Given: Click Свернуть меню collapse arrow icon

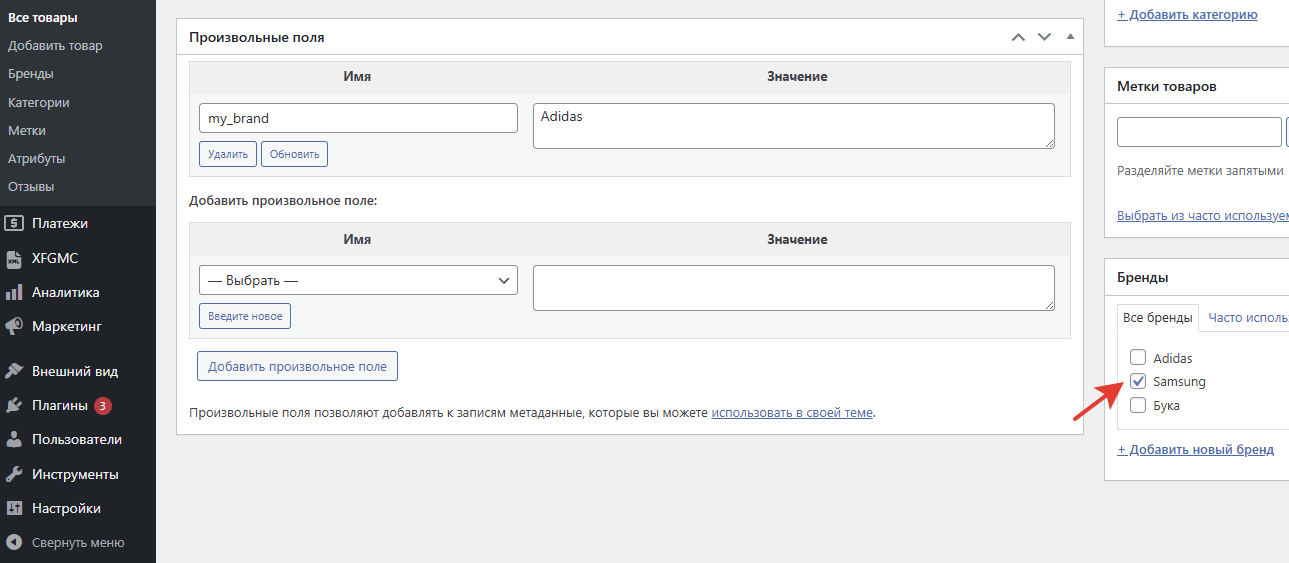Looking at the screenshot, I should [x=14, y=542].
